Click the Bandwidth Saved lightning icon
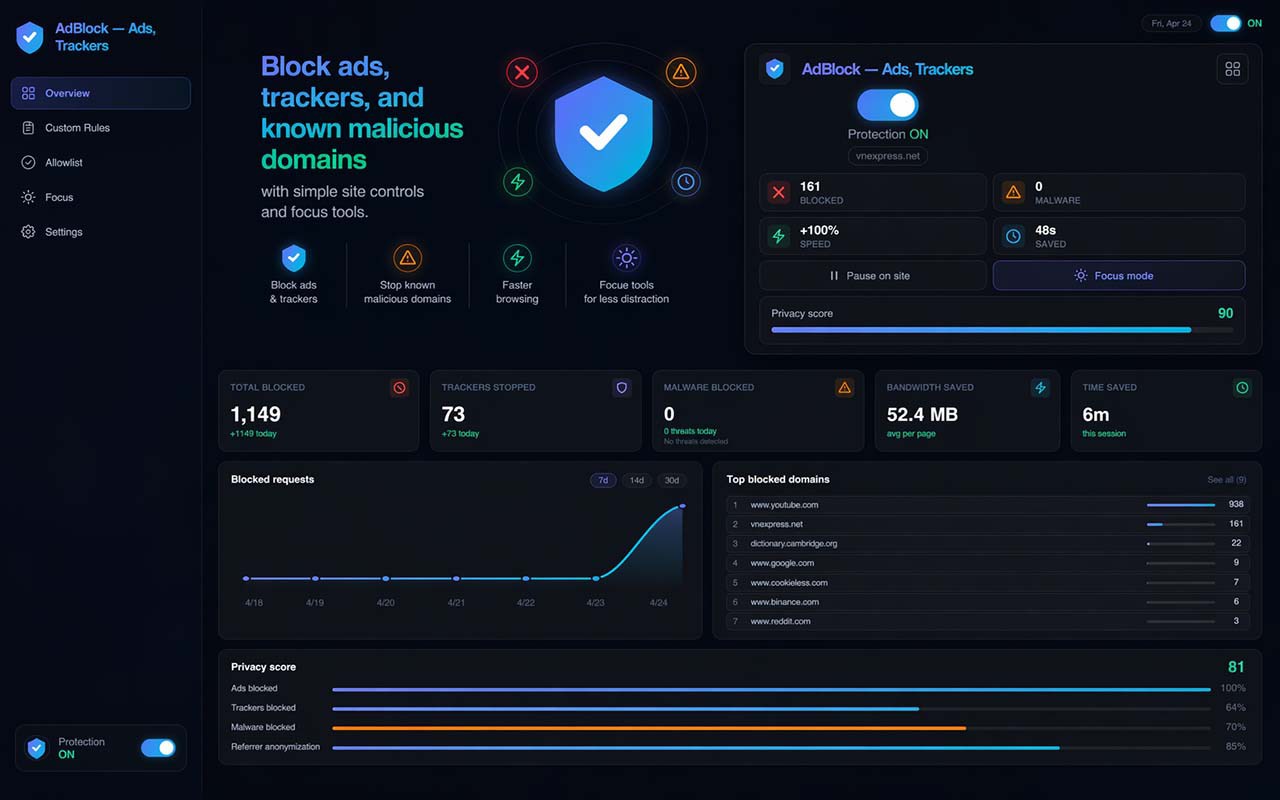Screen dimensions: 1280x800 click(1040, 388)
